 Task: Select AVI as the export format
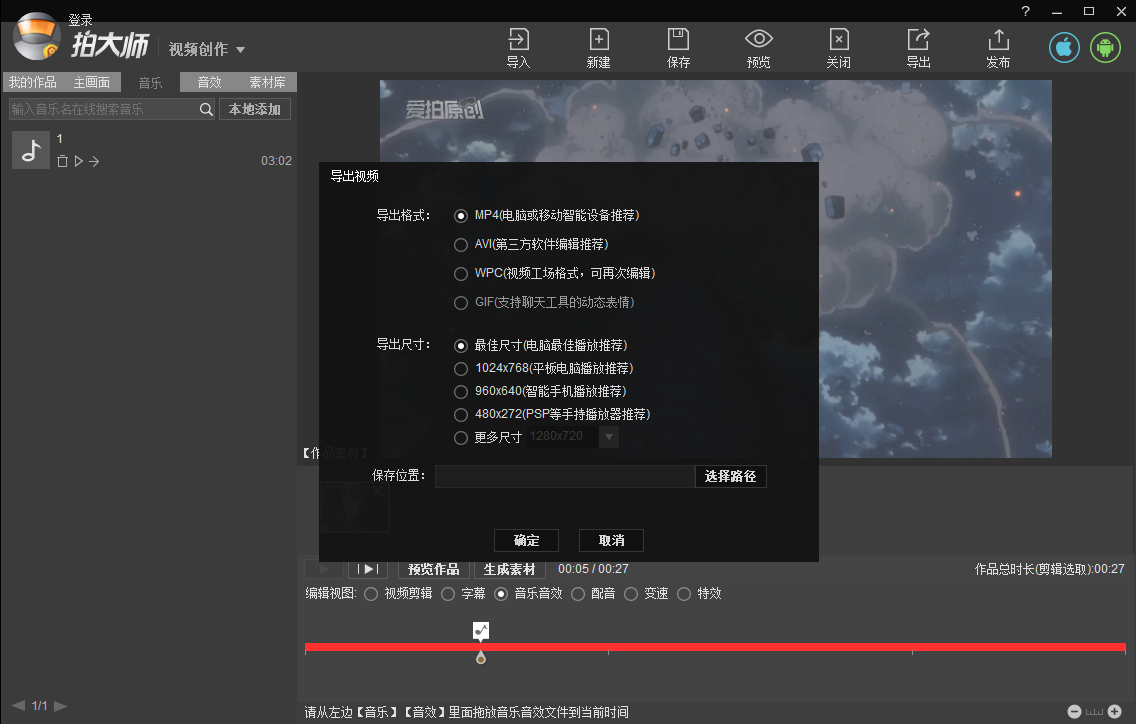[x=460, y=244]
